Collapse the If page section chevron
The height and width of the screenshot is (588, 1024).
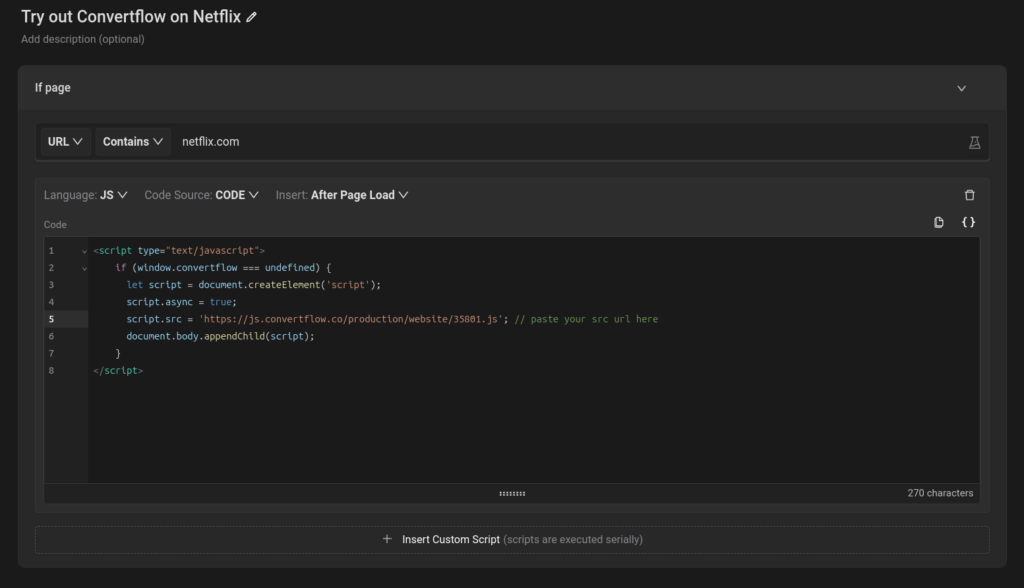(x=961, y=88)
